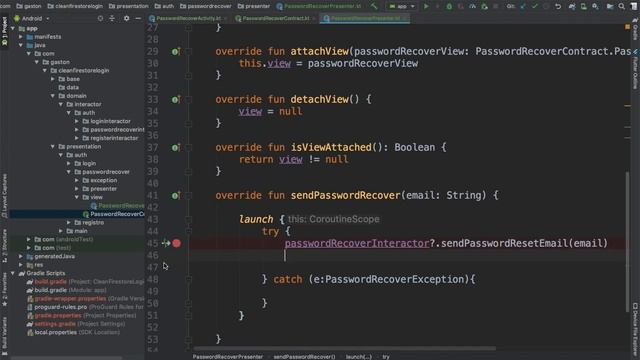Open the Structure tool window tab
This screenshot has height=360, width=640.
(4, 245)
